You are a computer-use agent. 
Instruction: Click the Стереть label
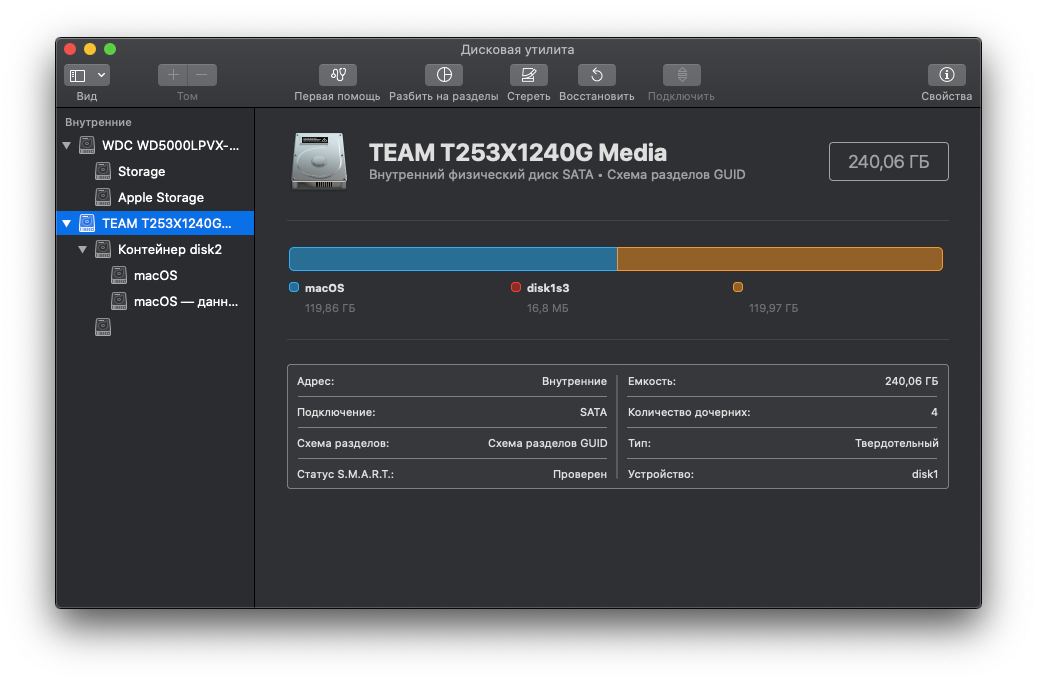tap(528, 96)
